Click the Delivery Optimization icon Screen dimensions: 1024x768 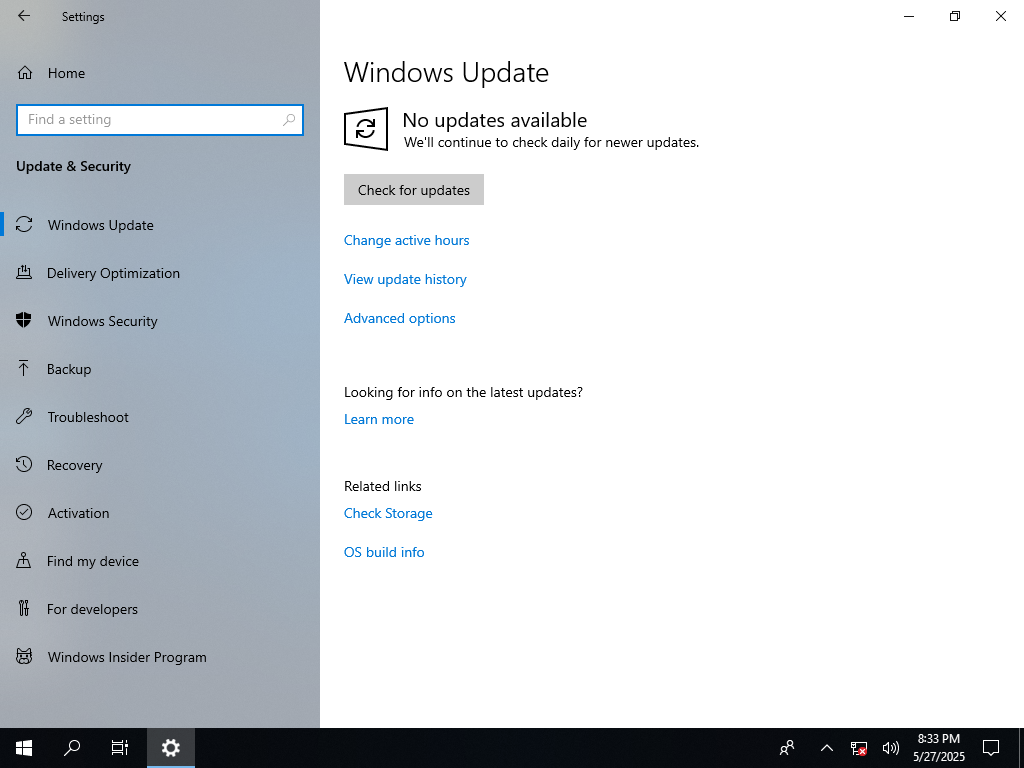(x=24, y=273)
